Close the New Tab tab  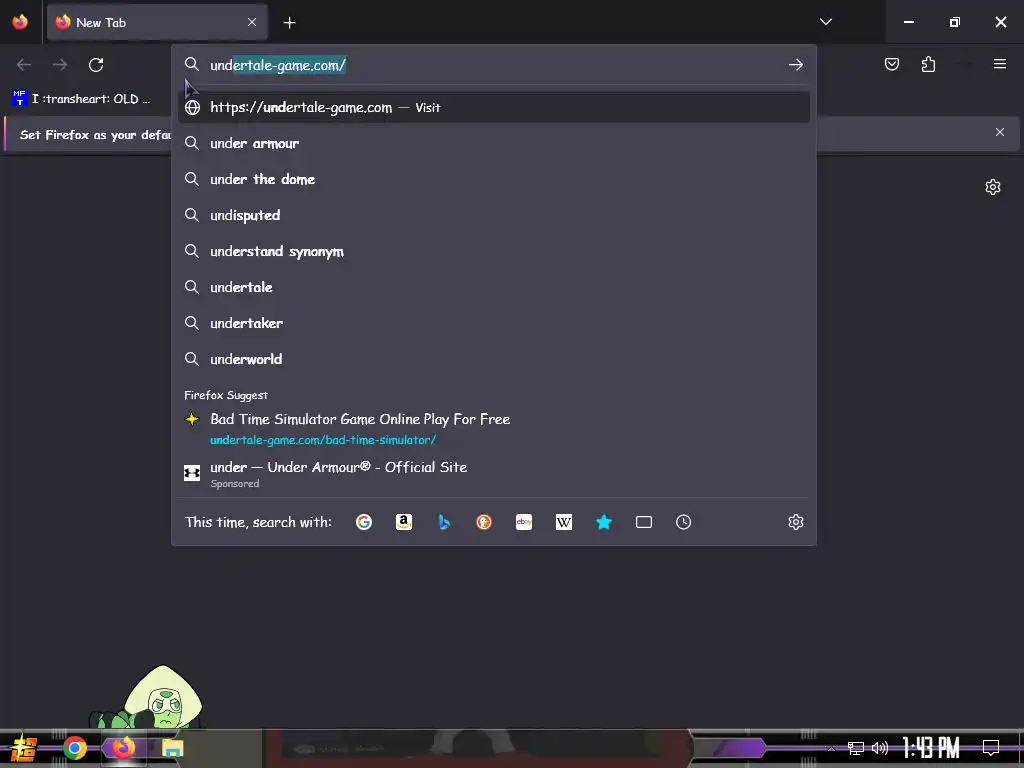coord(252,22)
